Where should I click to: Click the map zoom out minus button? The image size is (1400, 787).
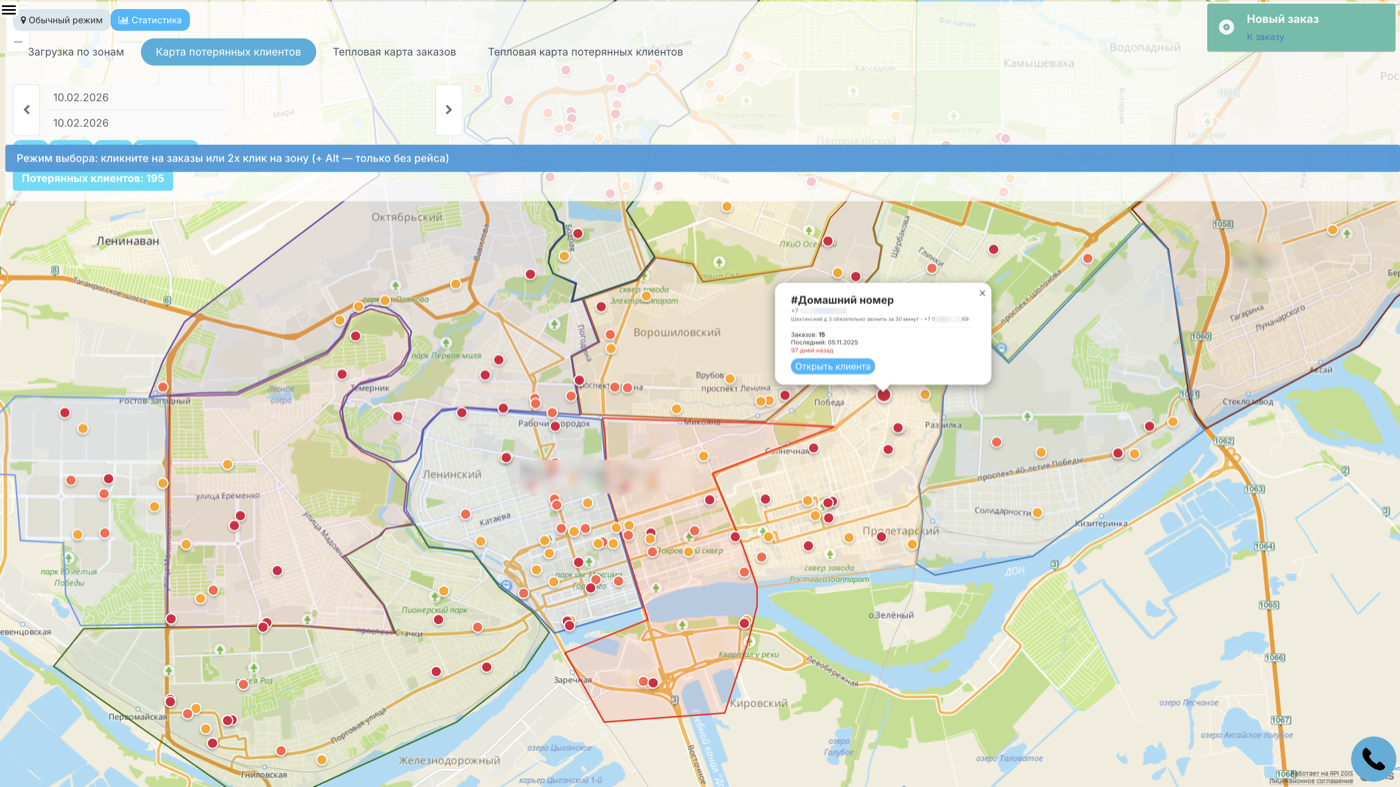click(18, 42)
